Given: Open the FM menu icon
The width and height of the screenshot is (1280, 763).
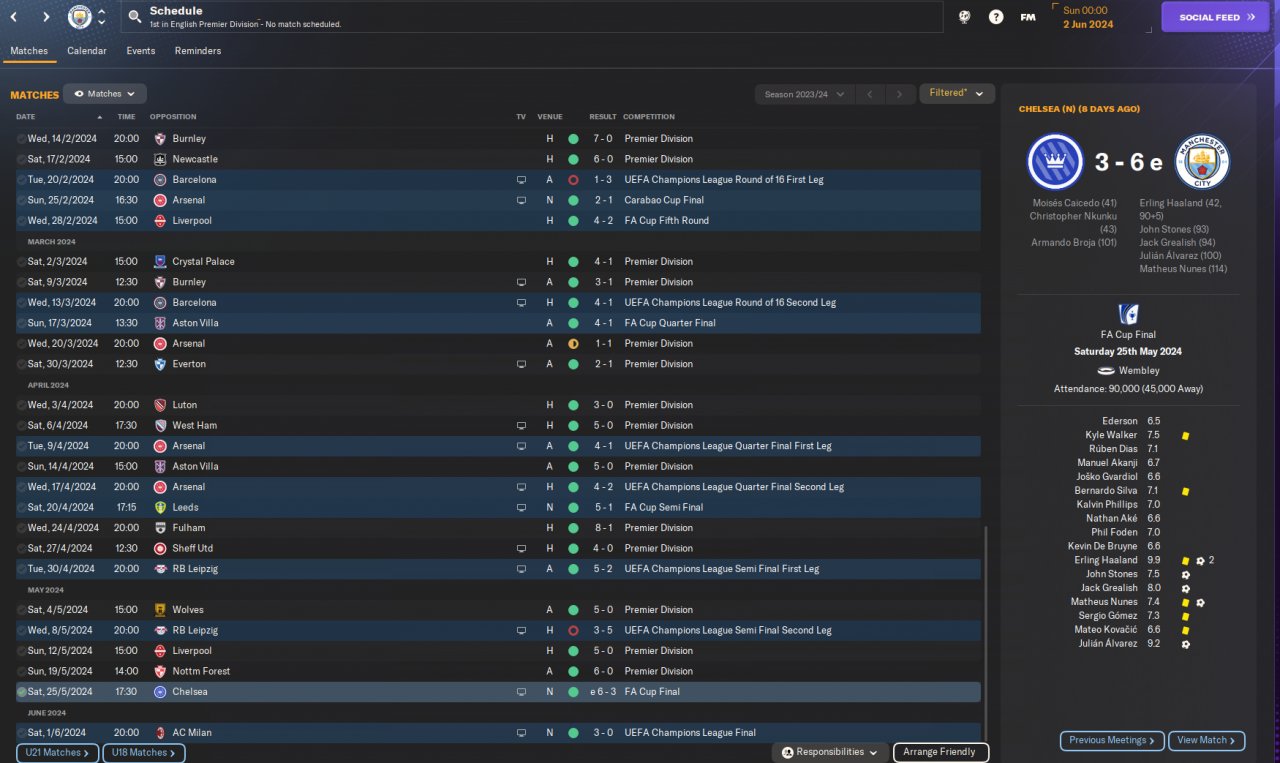Looking at the screenshot, I should (1028, 17).
